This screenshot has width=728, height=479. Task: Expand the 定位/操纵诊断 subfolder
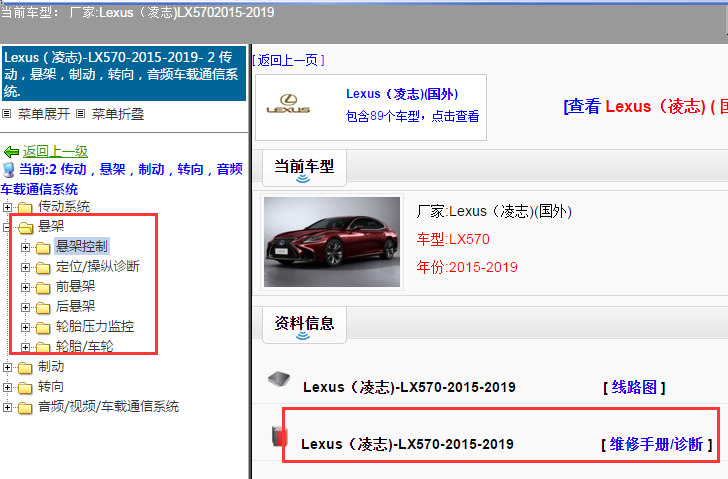point(26,267)
